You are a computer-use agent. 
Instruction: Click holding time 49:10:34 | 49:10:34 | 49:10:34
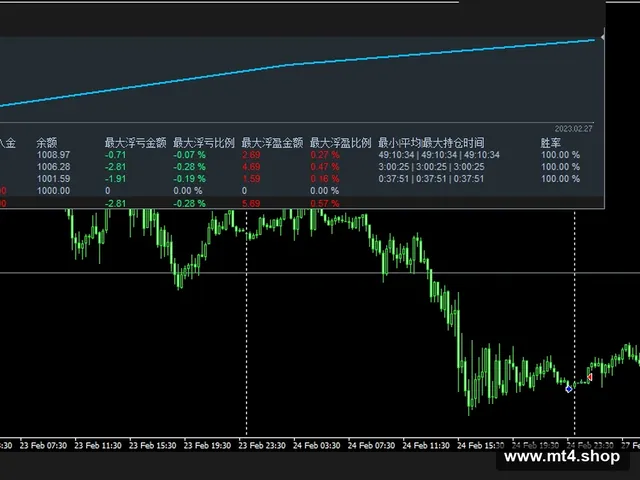(439, 155)
